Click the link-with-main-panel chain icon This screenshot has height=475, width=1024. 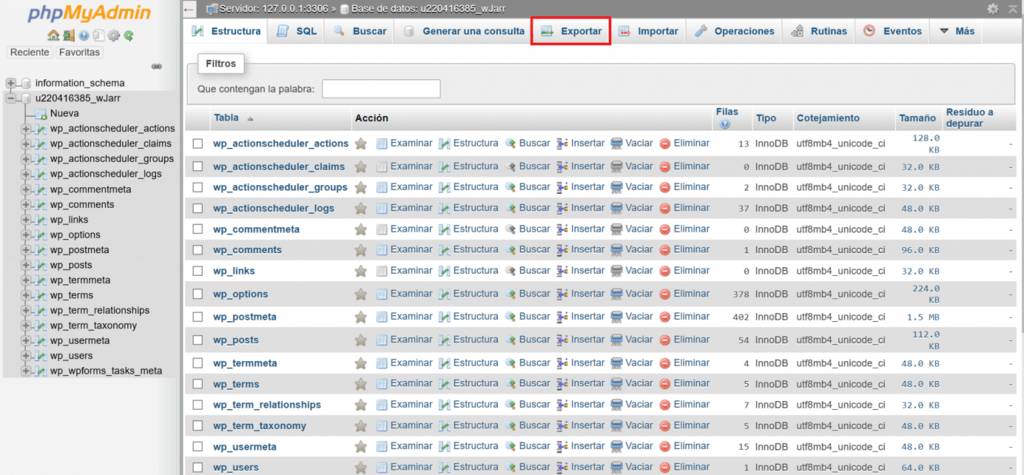157,66
